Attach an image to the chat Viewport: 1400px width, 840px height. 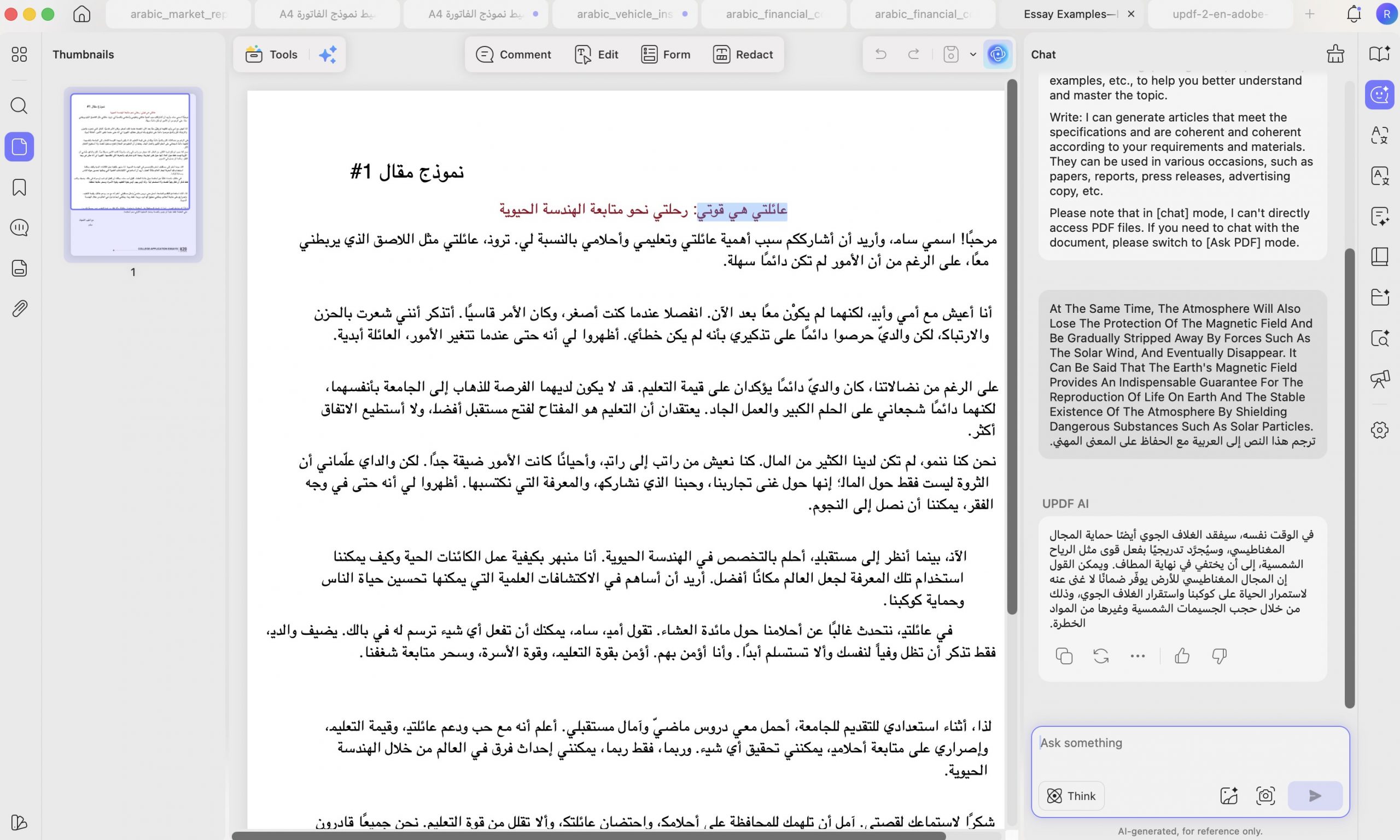[1229, 796]
